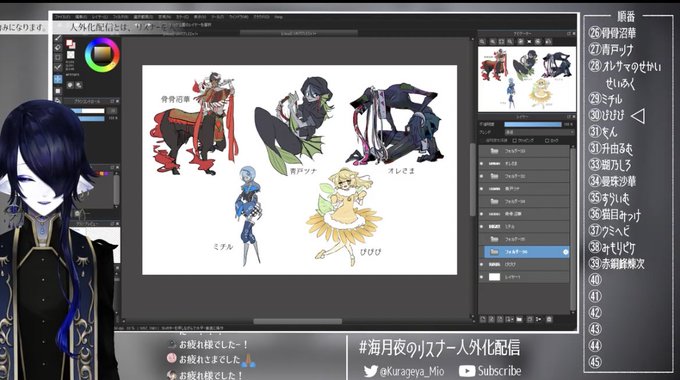
Task: Toggle visibility of オレさま layer
Action: coord(481,164)
